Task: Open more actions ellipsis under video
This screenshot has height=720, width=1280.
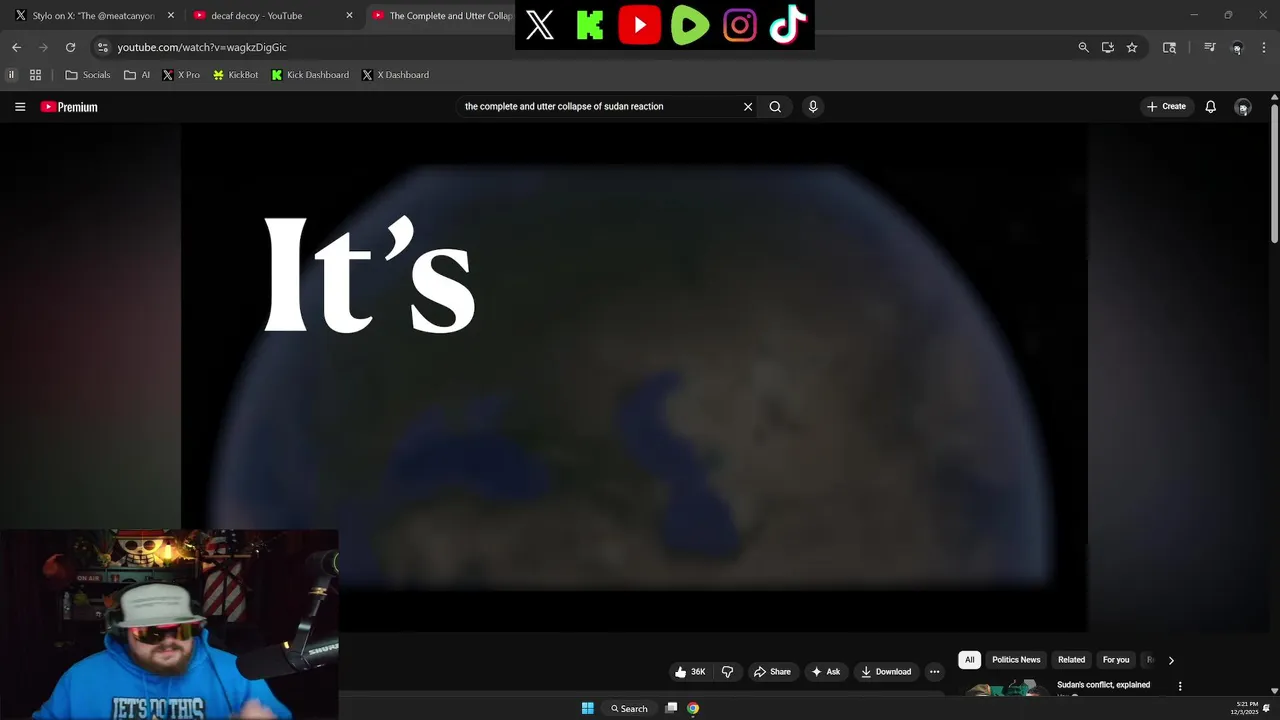Action: [934, 672]
